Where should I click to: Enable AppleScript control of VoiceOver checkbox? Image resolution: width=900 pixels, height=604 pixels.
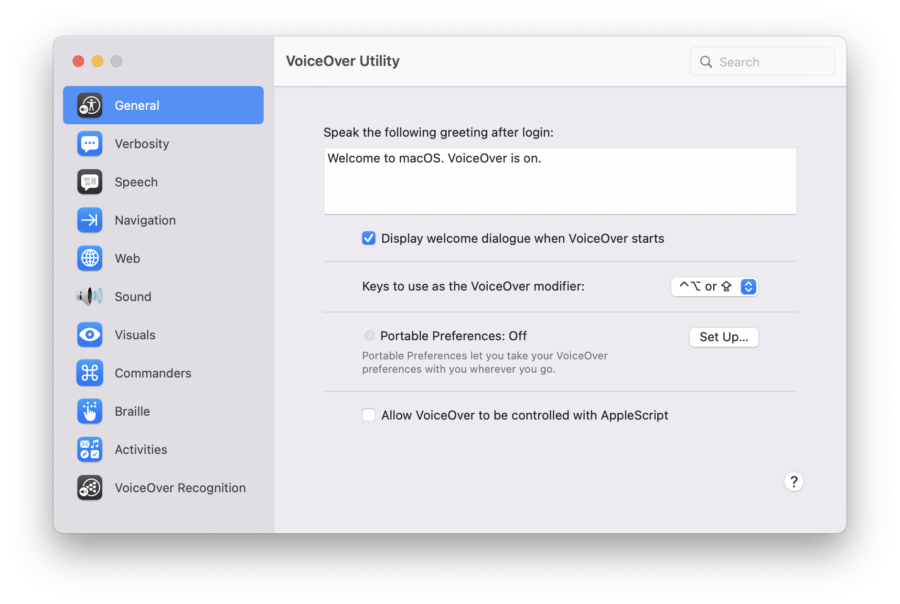pyautogui.click(x=369, y=415)
